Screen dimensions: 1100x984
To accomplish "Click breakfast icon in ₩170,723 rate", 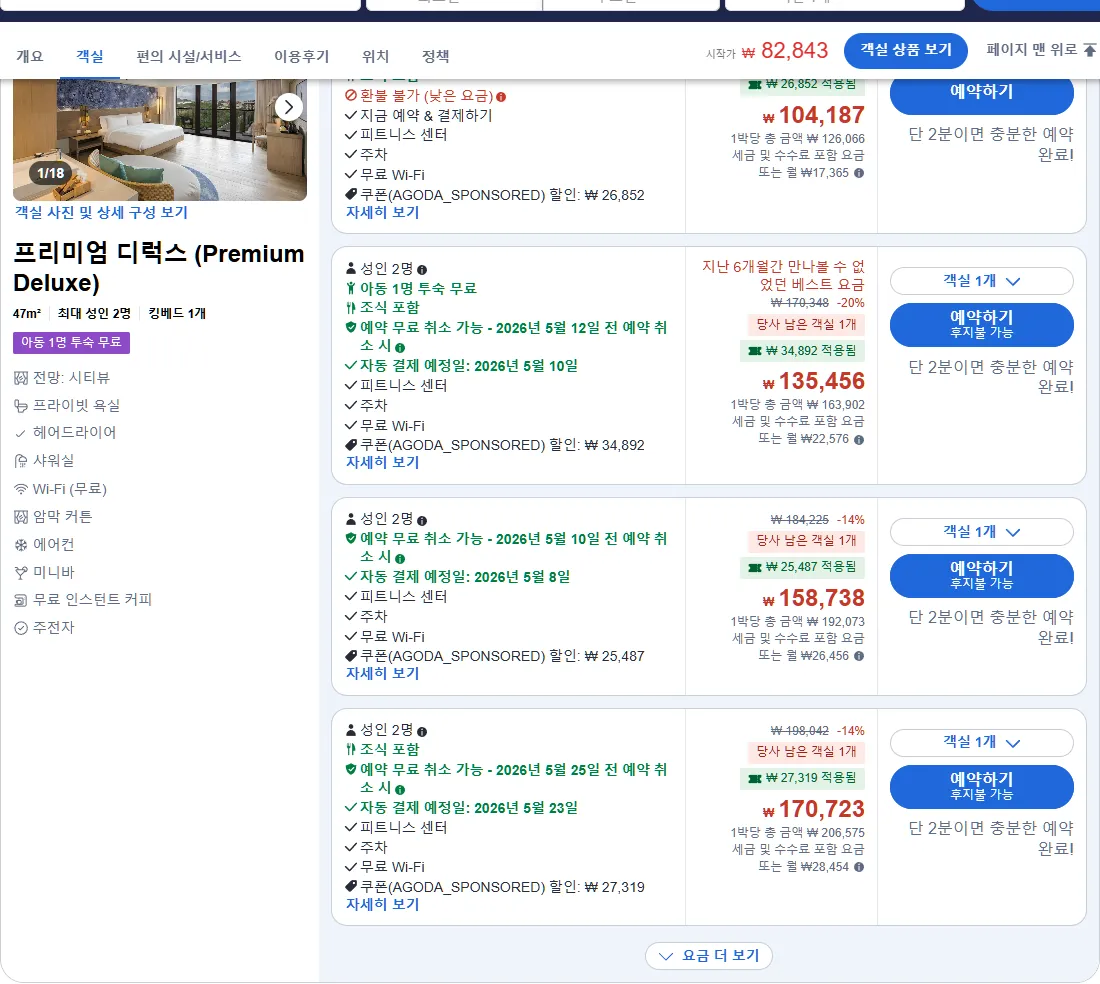I will coord(351,750).
